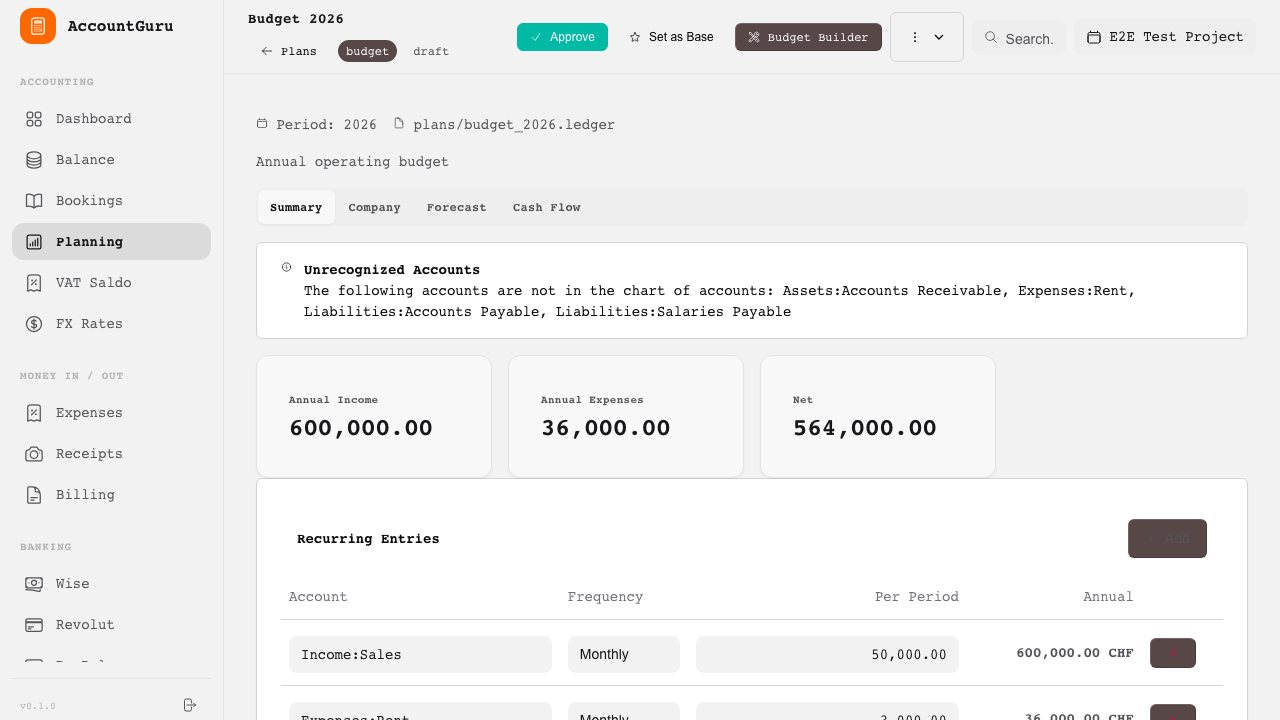Click the logout icon in sidebar footer
Screen dimensions: 1280x720
(190, 705)
